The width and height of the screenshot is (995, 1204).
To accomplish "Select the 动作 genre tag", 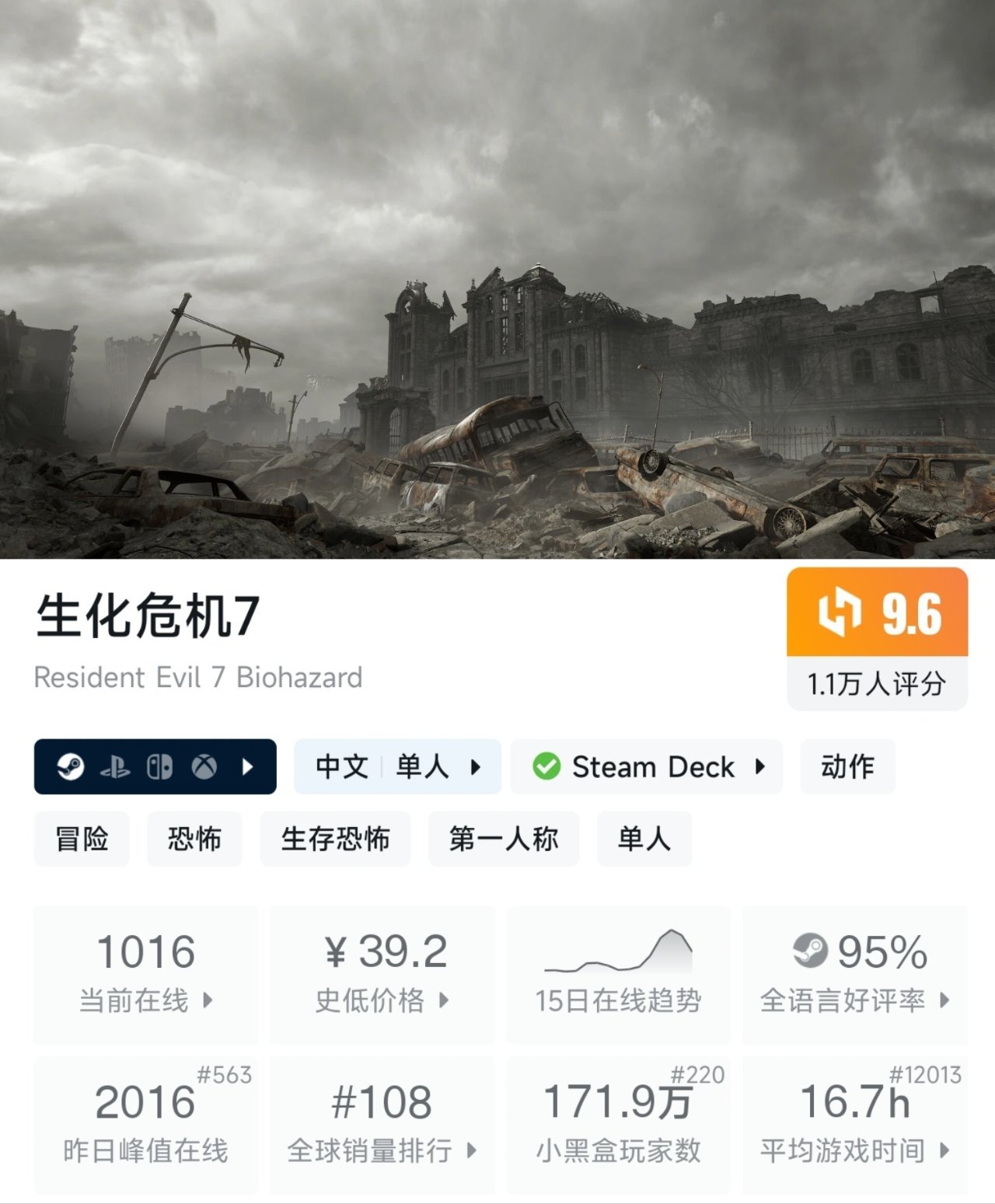I will click(848, 766).
